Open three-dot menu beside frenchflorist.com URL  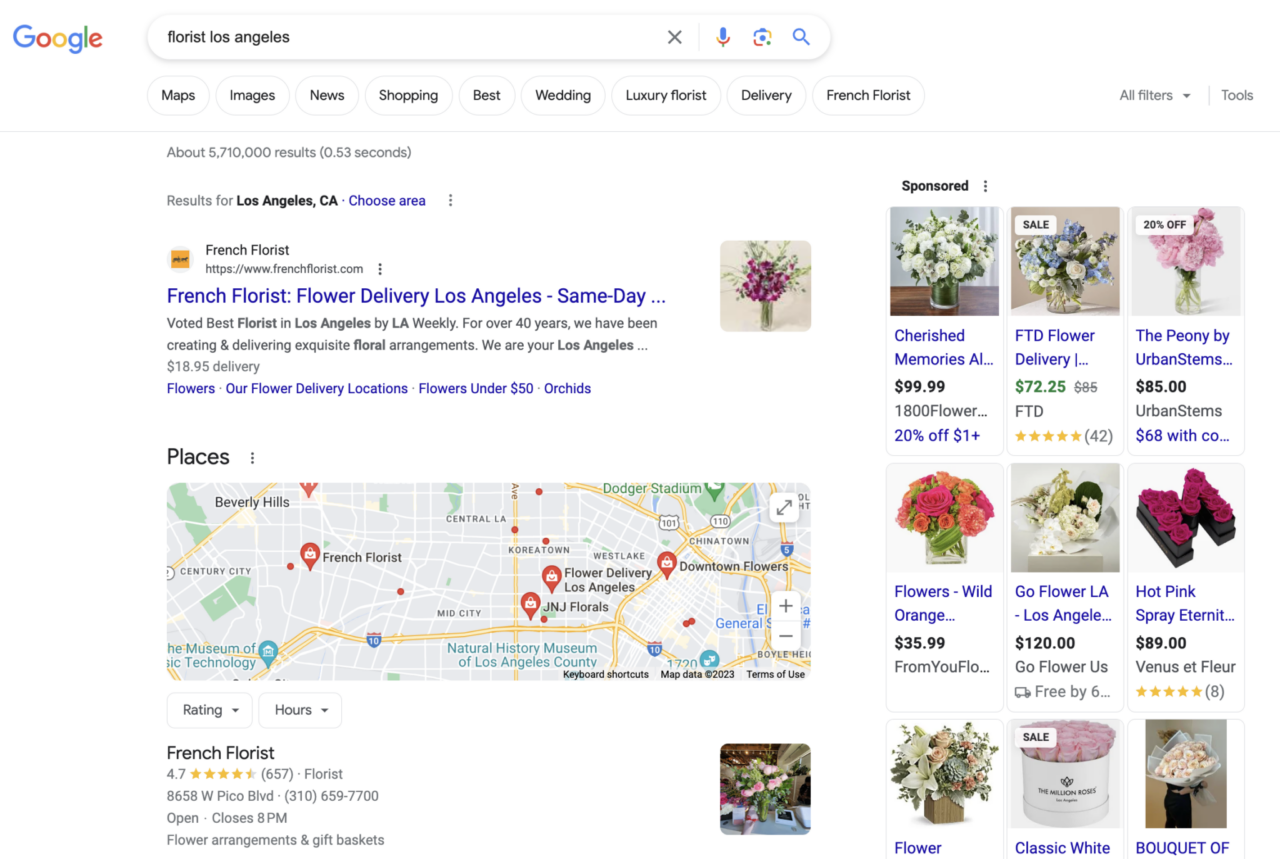pos(380,269)
